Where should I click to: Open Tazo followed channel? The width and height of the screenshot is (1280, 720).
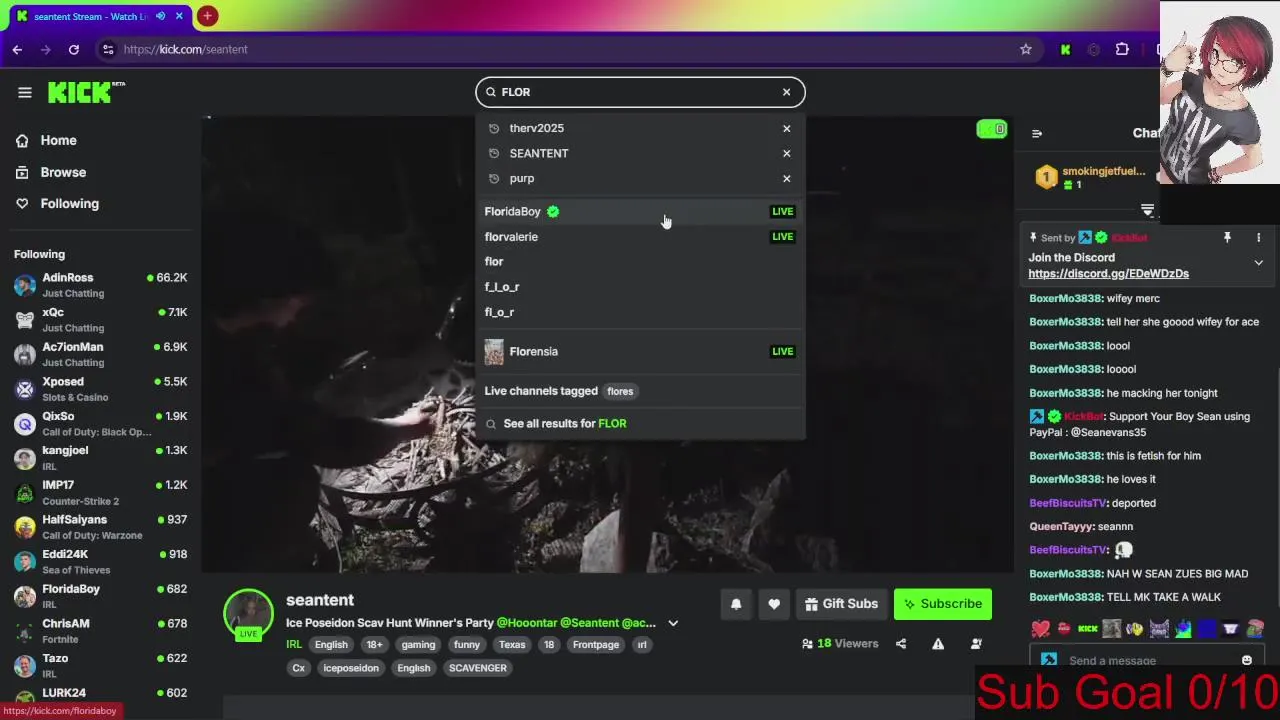[100, 666]
